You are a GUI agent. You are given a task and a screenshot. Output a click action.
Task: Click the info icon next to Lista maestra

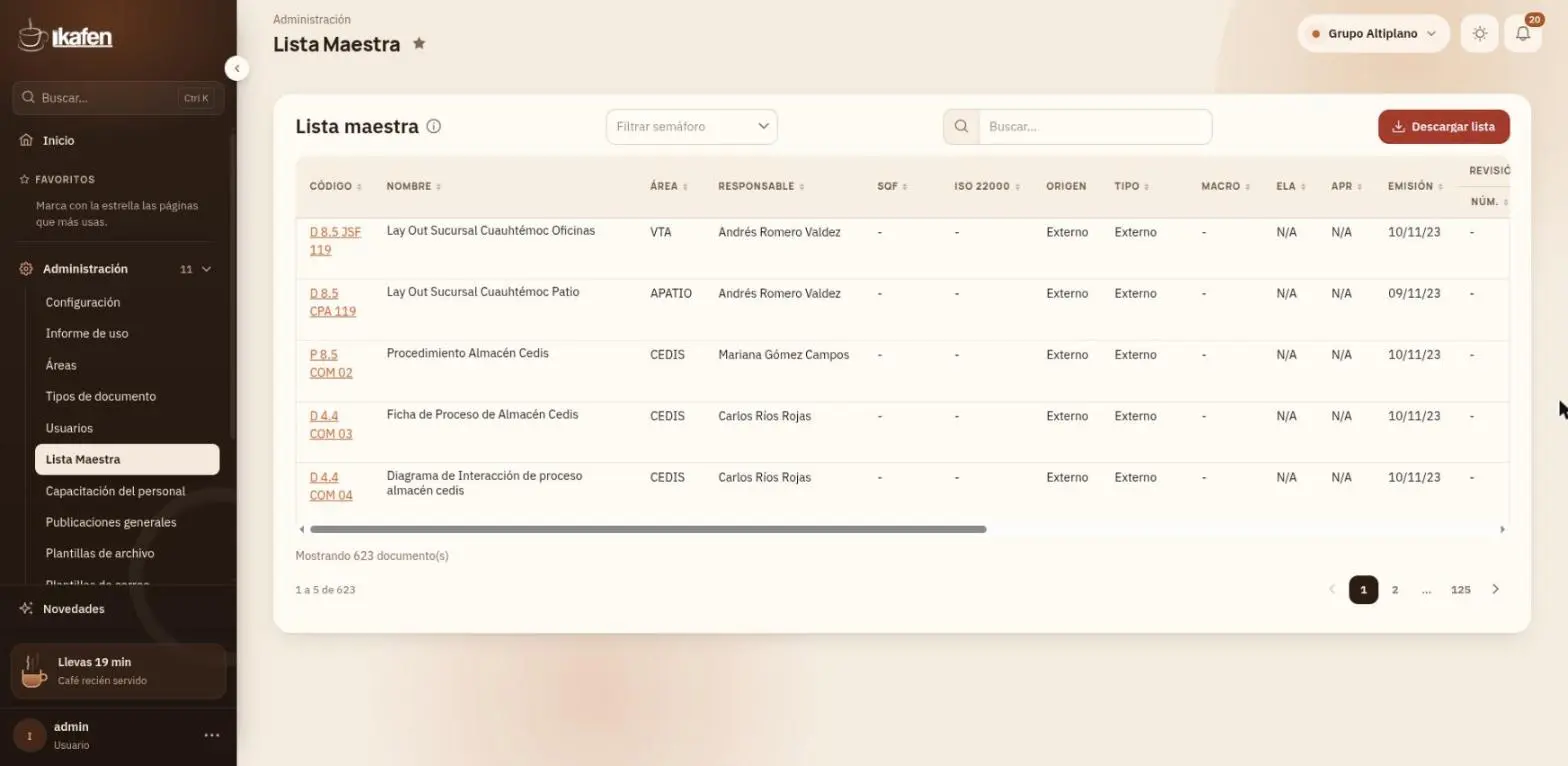[x=434, y=126]
